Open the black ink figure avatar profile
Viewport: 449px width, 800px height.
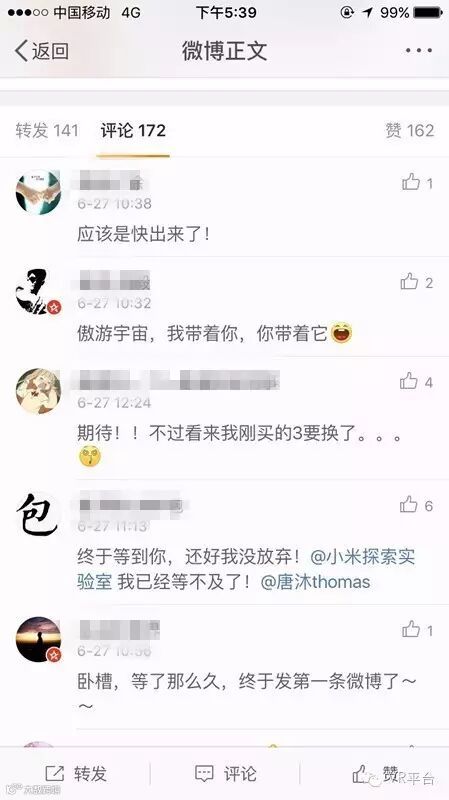coord(38,291)
